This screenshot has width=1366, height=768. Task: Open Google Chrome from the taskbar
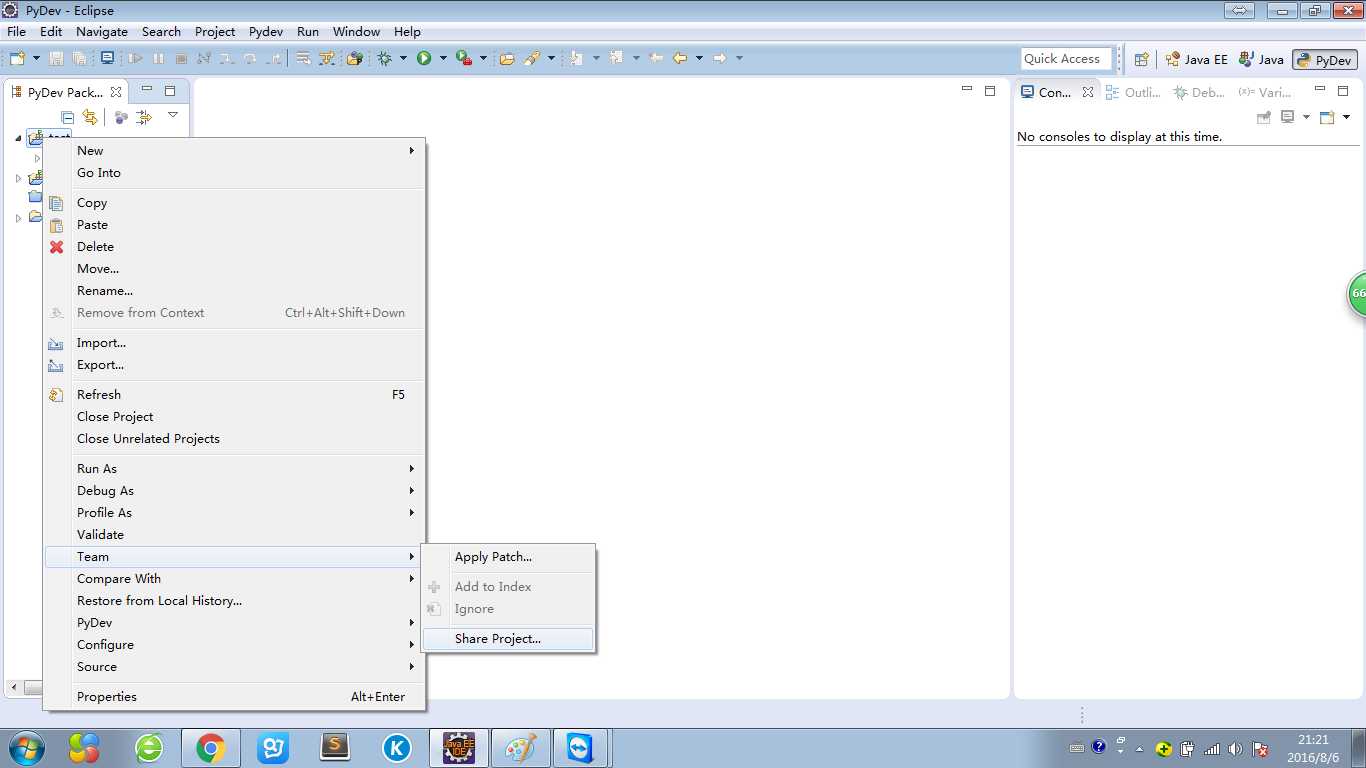click(210, 748)
